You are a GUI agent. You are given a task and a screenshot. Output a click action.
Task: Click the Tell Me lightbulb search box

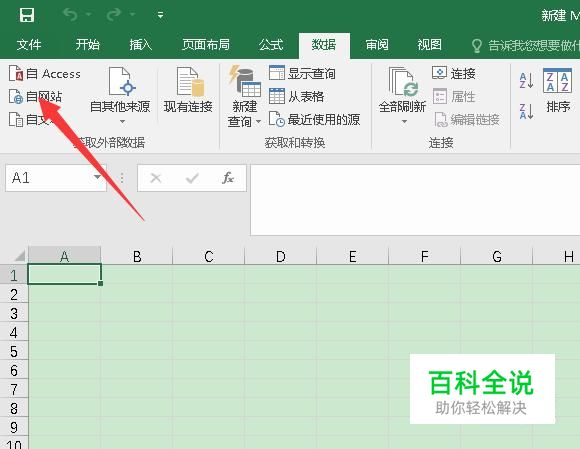click(x=525, y=45)
